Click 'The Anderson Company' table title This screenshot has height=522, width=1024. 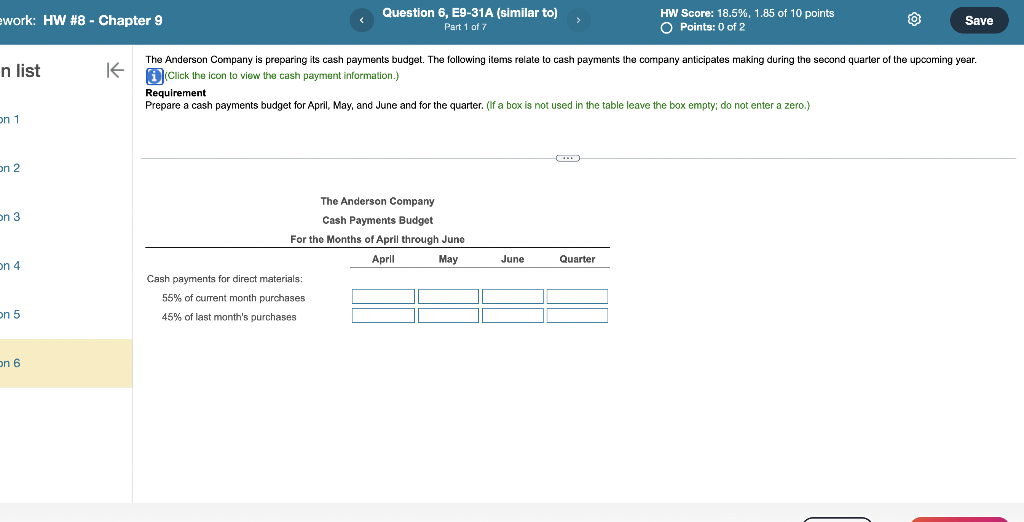point(377,201)
